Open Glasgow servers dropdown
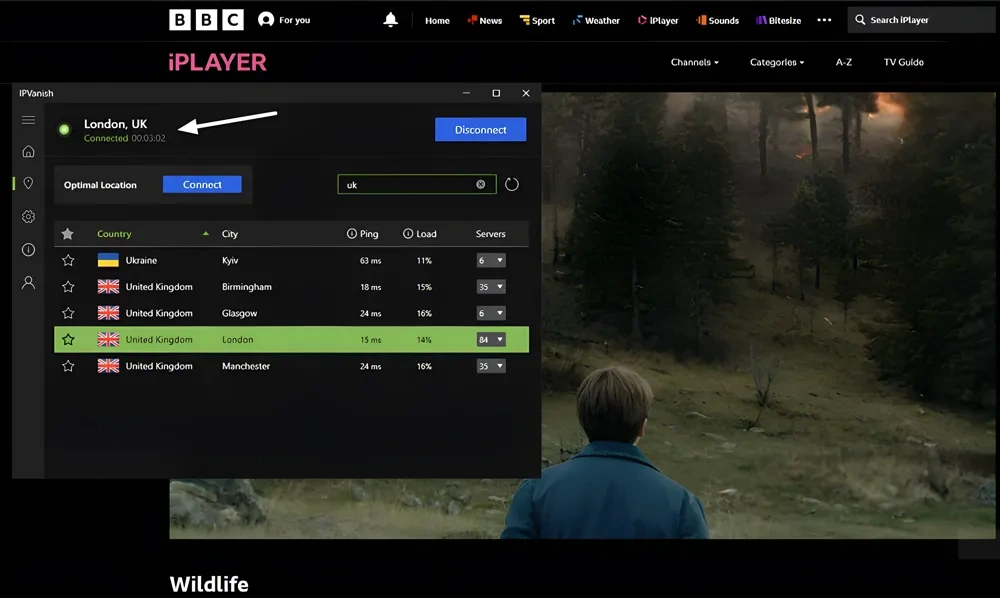Screen dimensions: 1000x598 (491, 313)
